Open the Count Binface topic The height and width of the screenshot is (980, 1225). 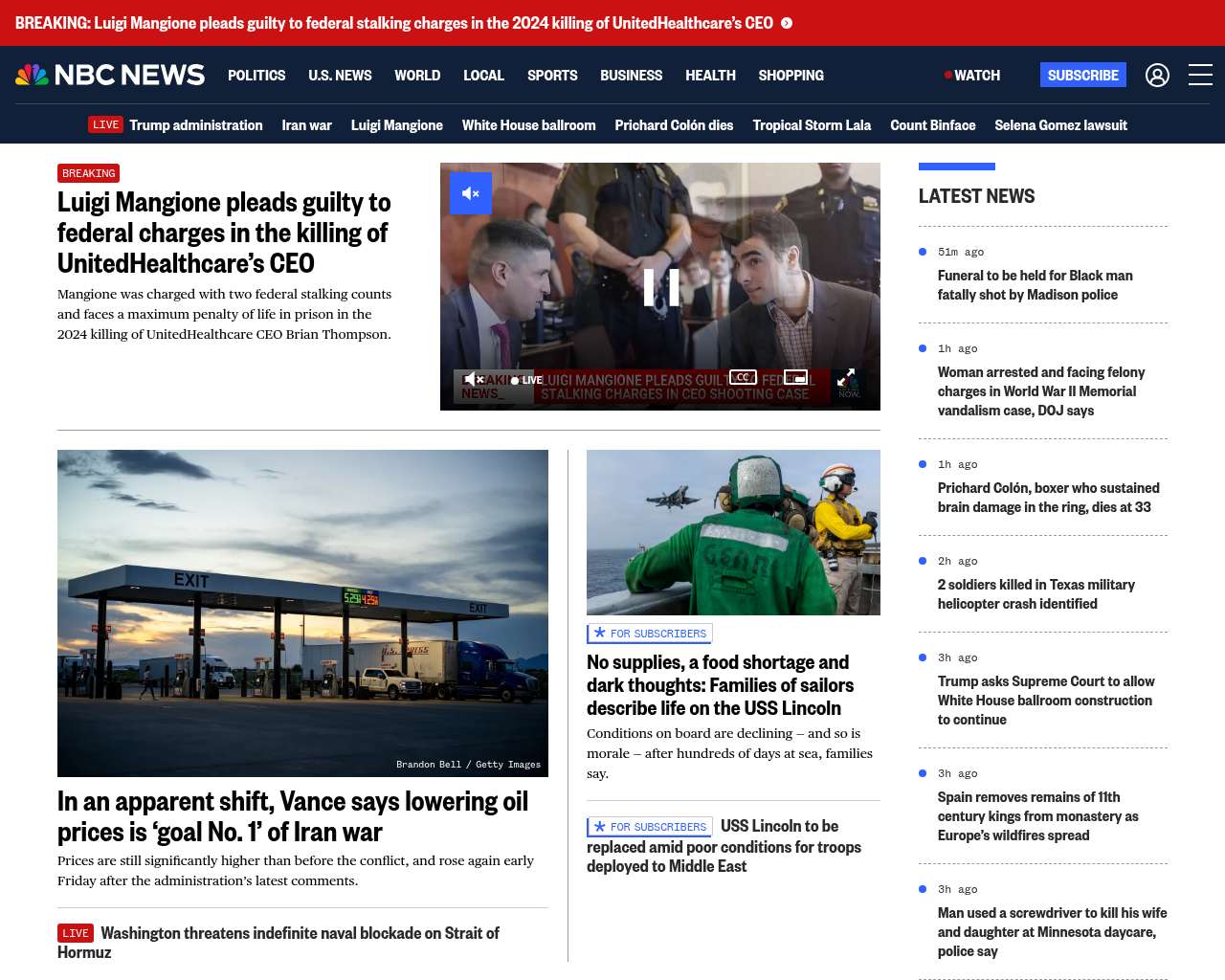tap(932, 124)
